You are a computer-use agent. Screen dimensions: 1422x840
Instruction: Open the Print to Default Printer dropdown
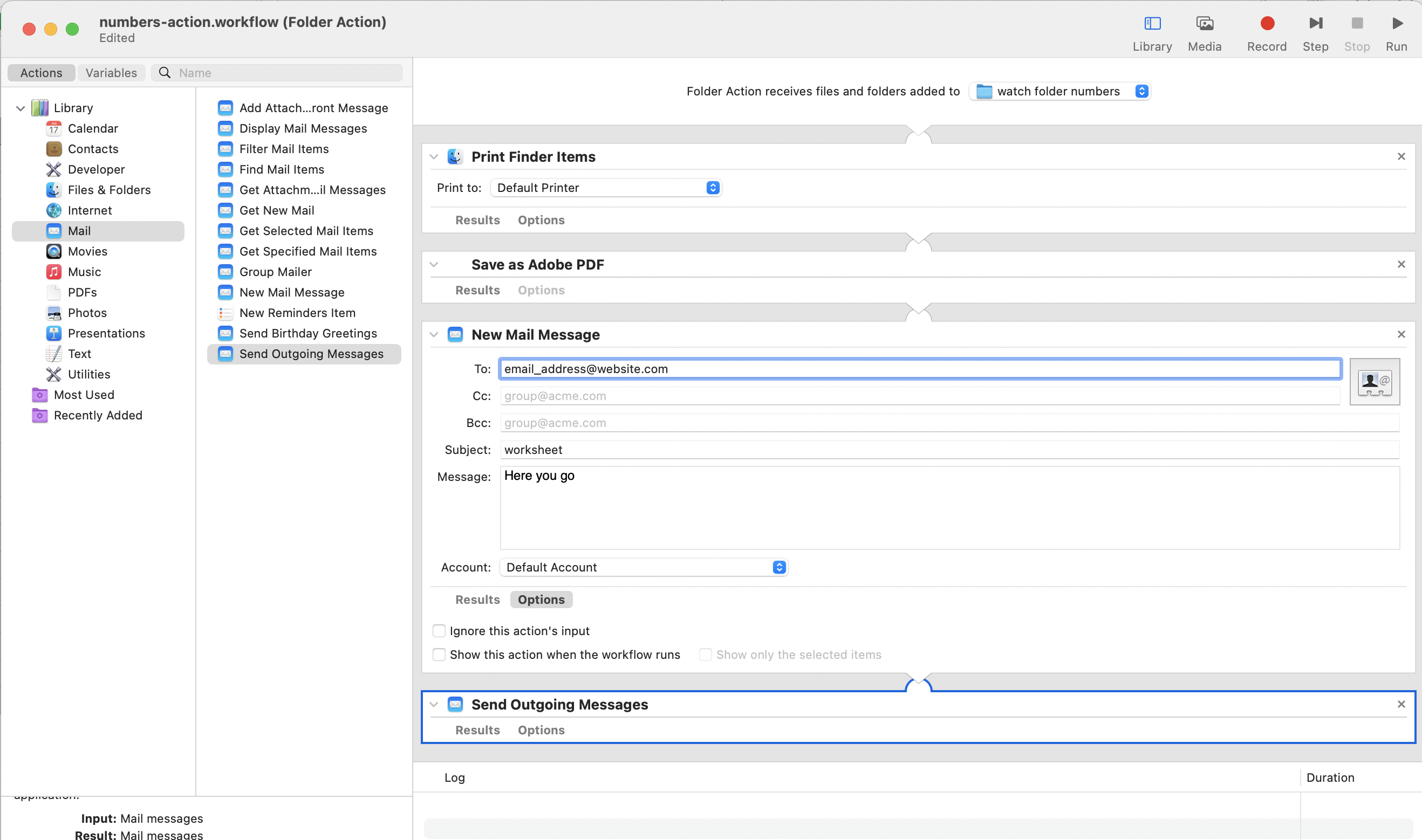[x=605, y=188]
